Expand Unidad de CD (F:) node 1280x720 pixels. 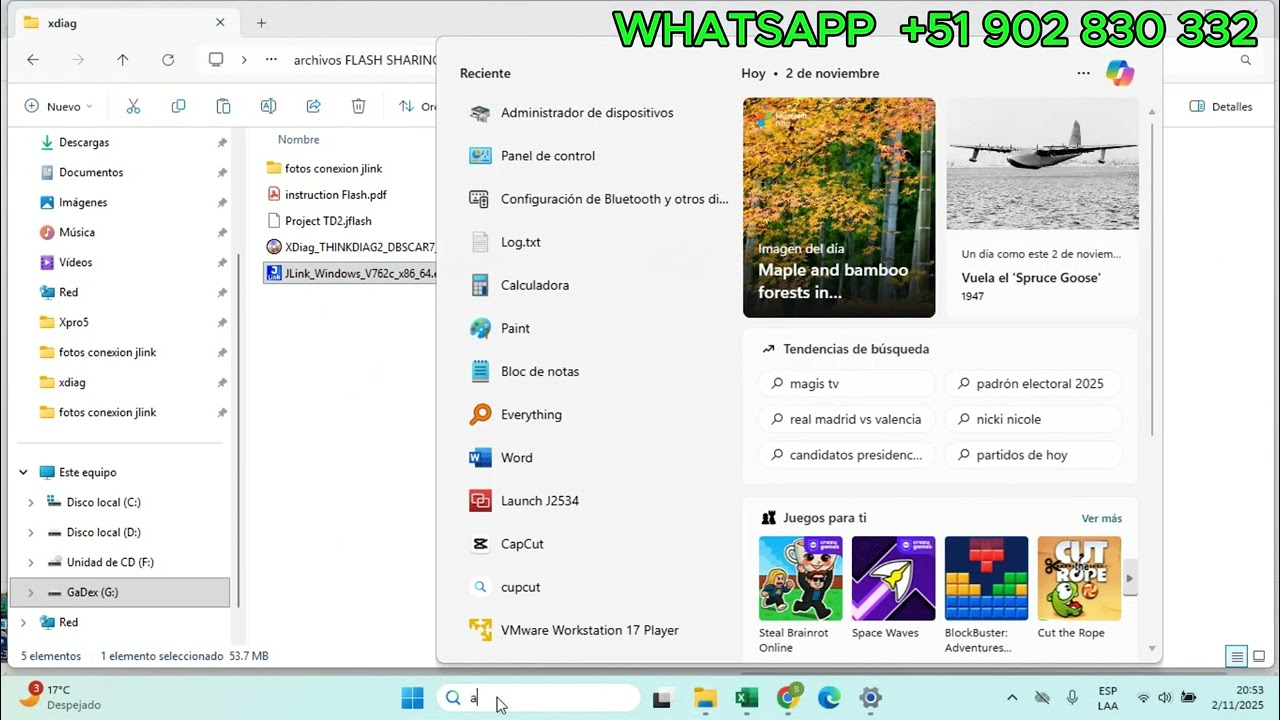click(31, 562)
